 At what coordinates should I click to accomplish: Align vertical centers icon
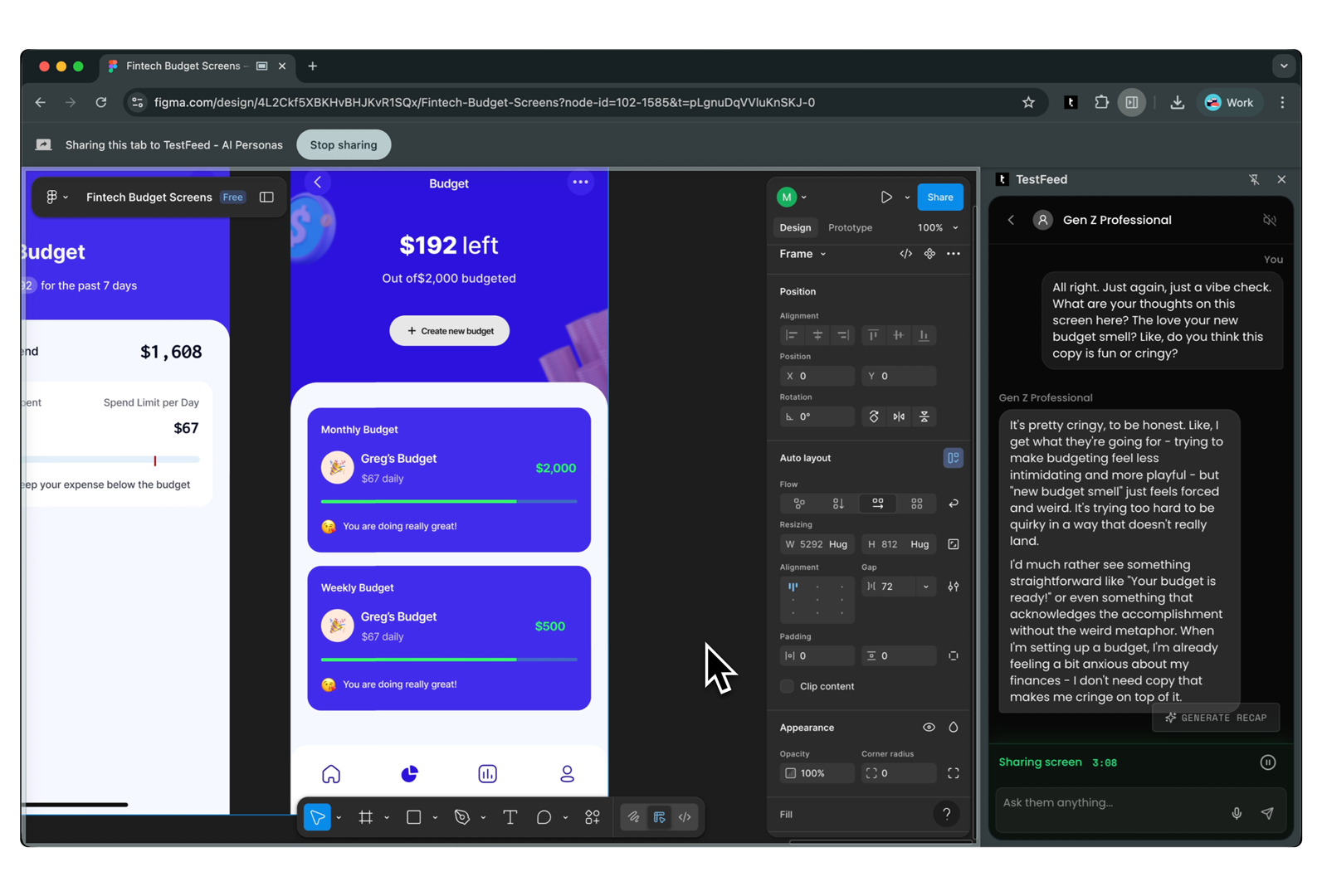[x=899, y=335]
